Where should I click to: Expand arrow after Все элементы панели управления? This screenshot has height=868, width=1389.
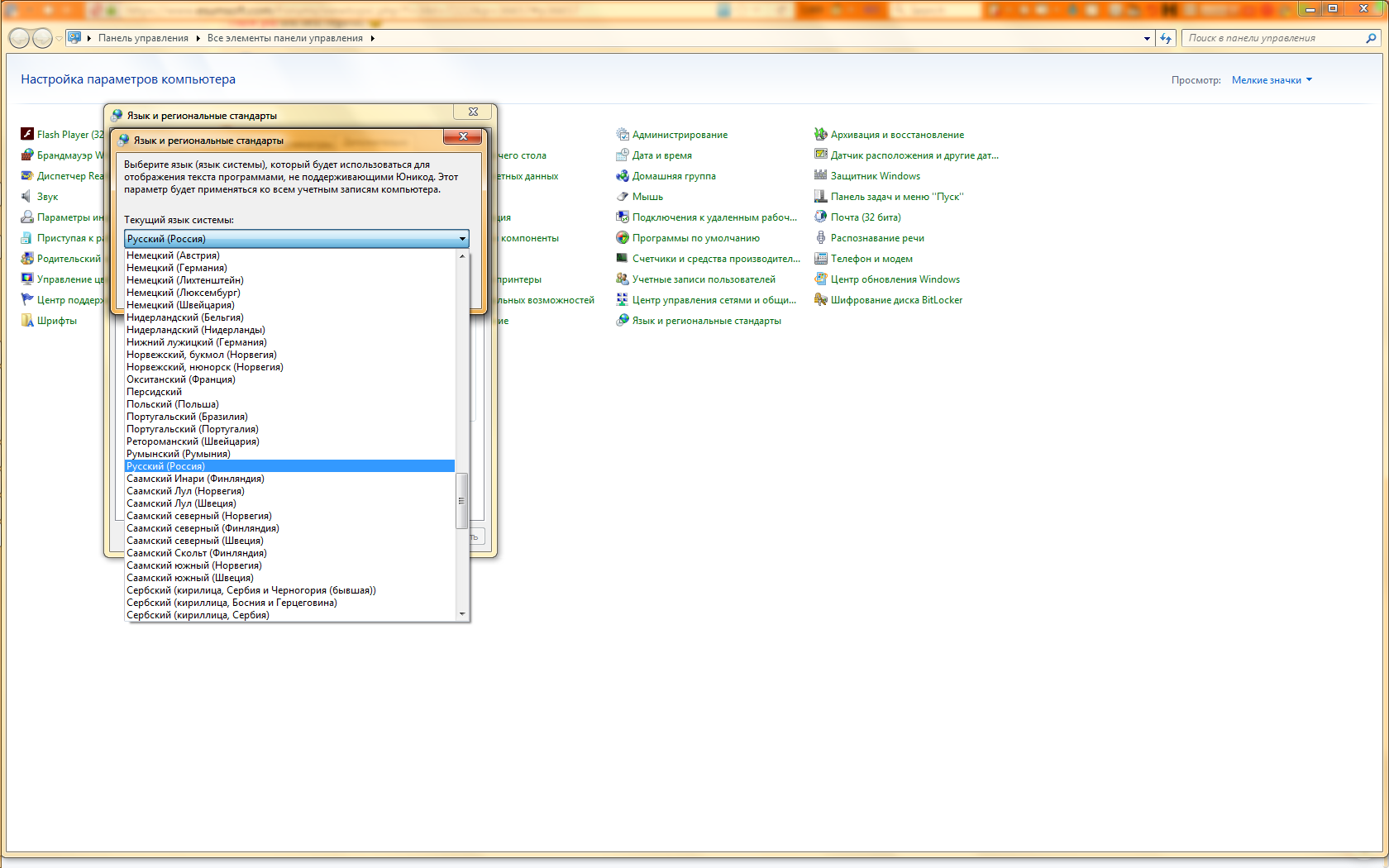pos(373,38)
